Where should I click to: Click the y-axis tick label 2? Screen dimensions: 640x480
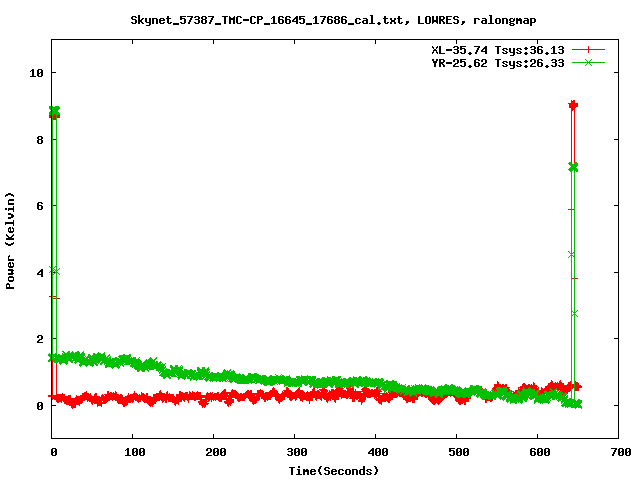point(40,339)
